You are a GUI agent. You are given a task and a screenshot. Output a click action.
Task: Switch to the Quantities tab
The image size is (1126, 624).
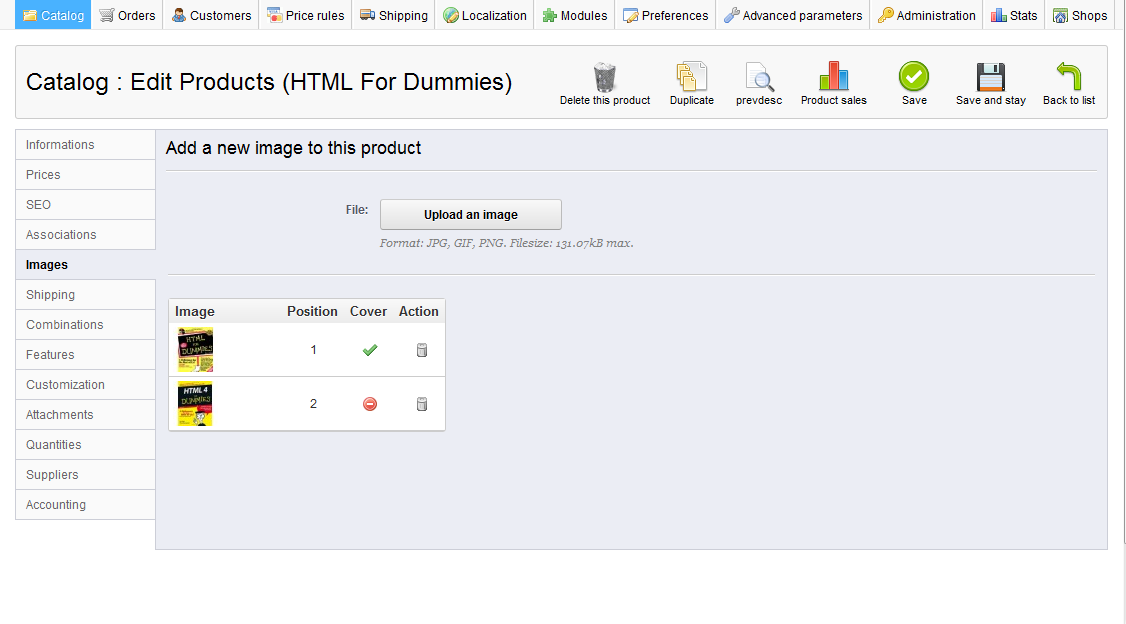(x=85, y=444)
